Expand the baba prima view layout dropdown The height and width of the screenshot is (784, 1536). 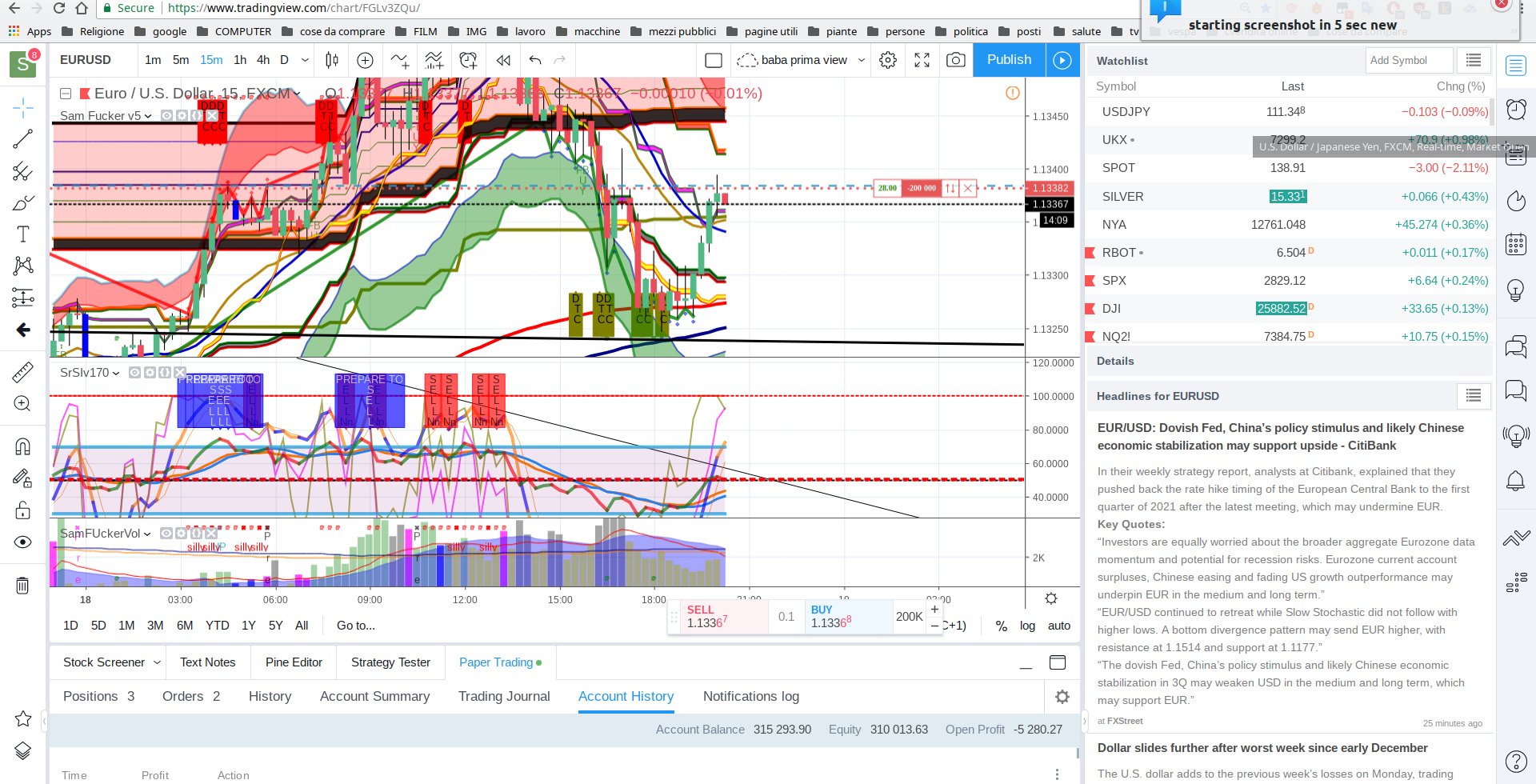click(862, 60)
